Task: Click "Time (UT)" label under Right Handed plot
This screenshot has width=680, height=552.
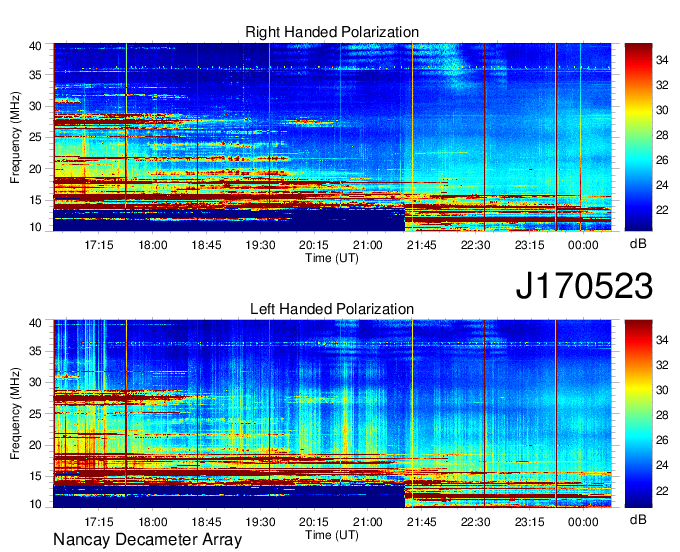Action: click(332, 258)
